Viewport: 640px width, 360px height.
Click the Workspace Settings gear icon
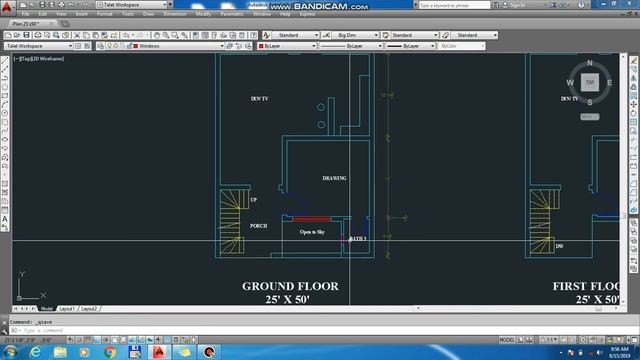[78, 46]
